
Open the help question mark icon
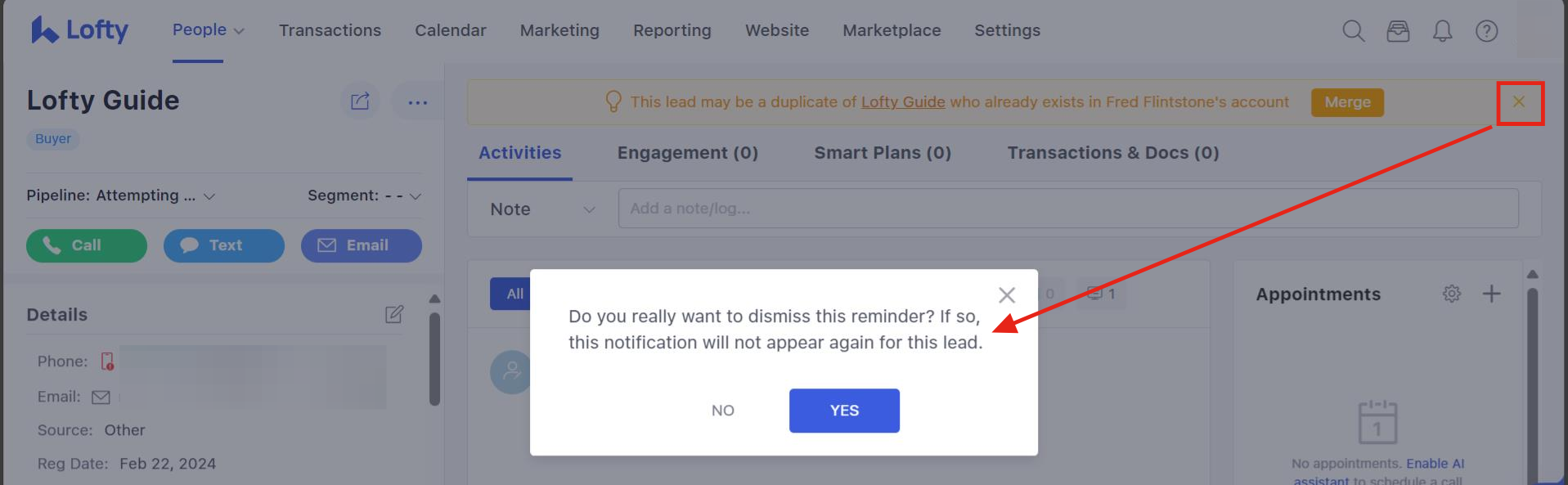coord(1486,31)
